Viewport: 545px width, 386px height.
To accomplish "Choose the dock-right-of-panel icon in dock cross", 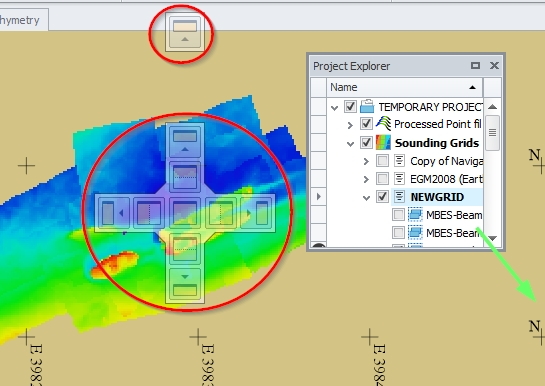I will [x=221, y=213].
